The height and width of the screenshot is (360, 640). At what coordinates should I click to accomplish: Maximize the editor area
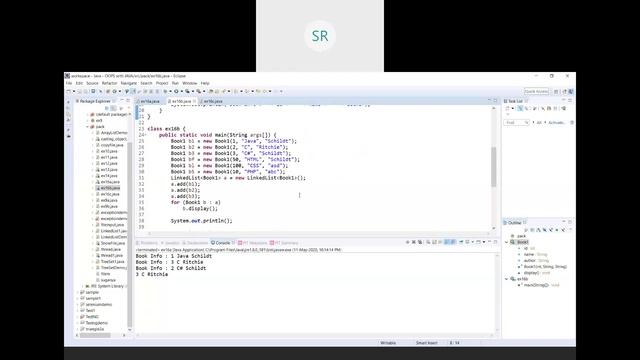pos(496,100)
